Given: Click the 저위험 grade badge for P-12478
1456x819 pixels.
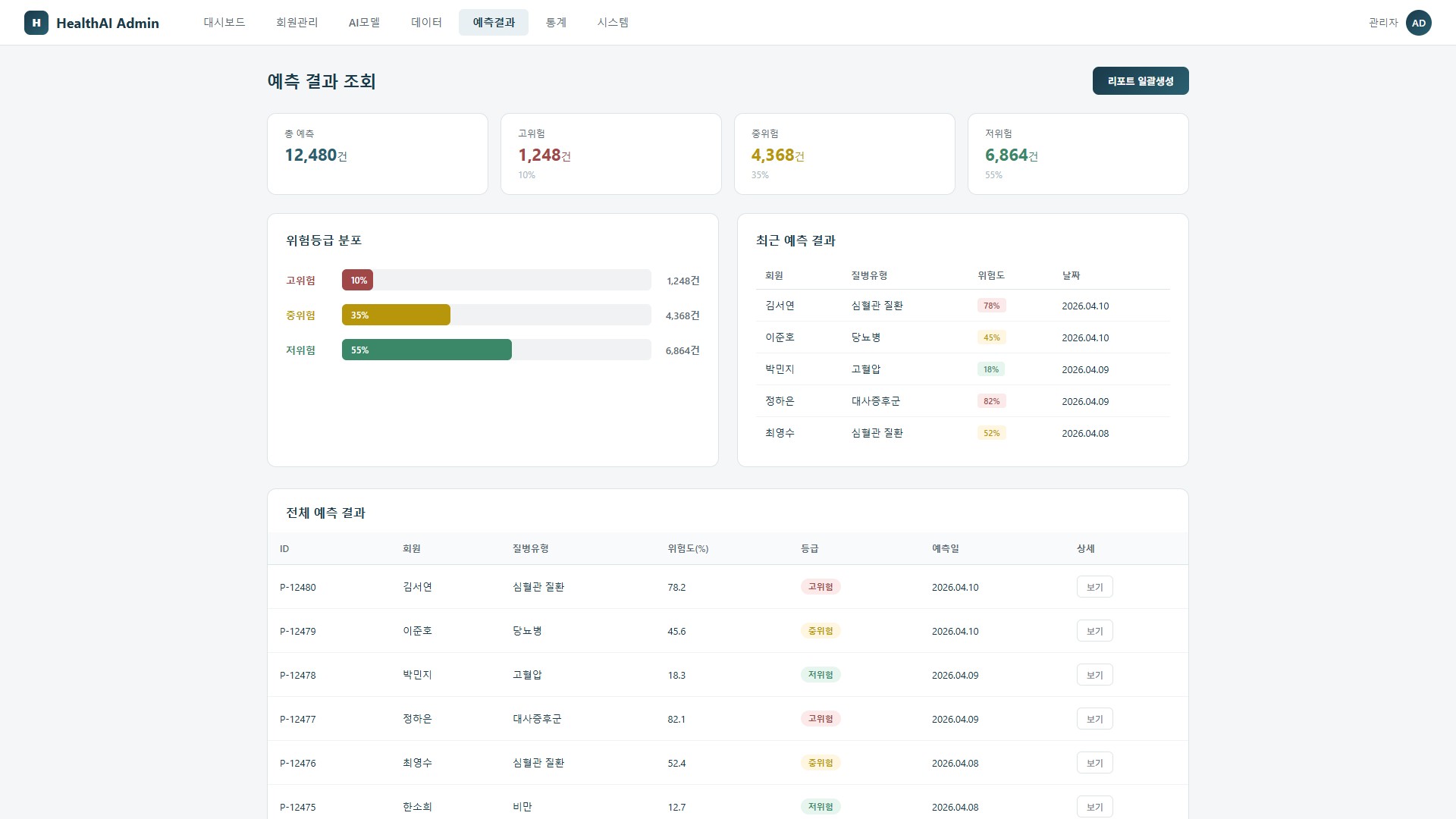Looking at the screenshot, I should coord(821,675).
